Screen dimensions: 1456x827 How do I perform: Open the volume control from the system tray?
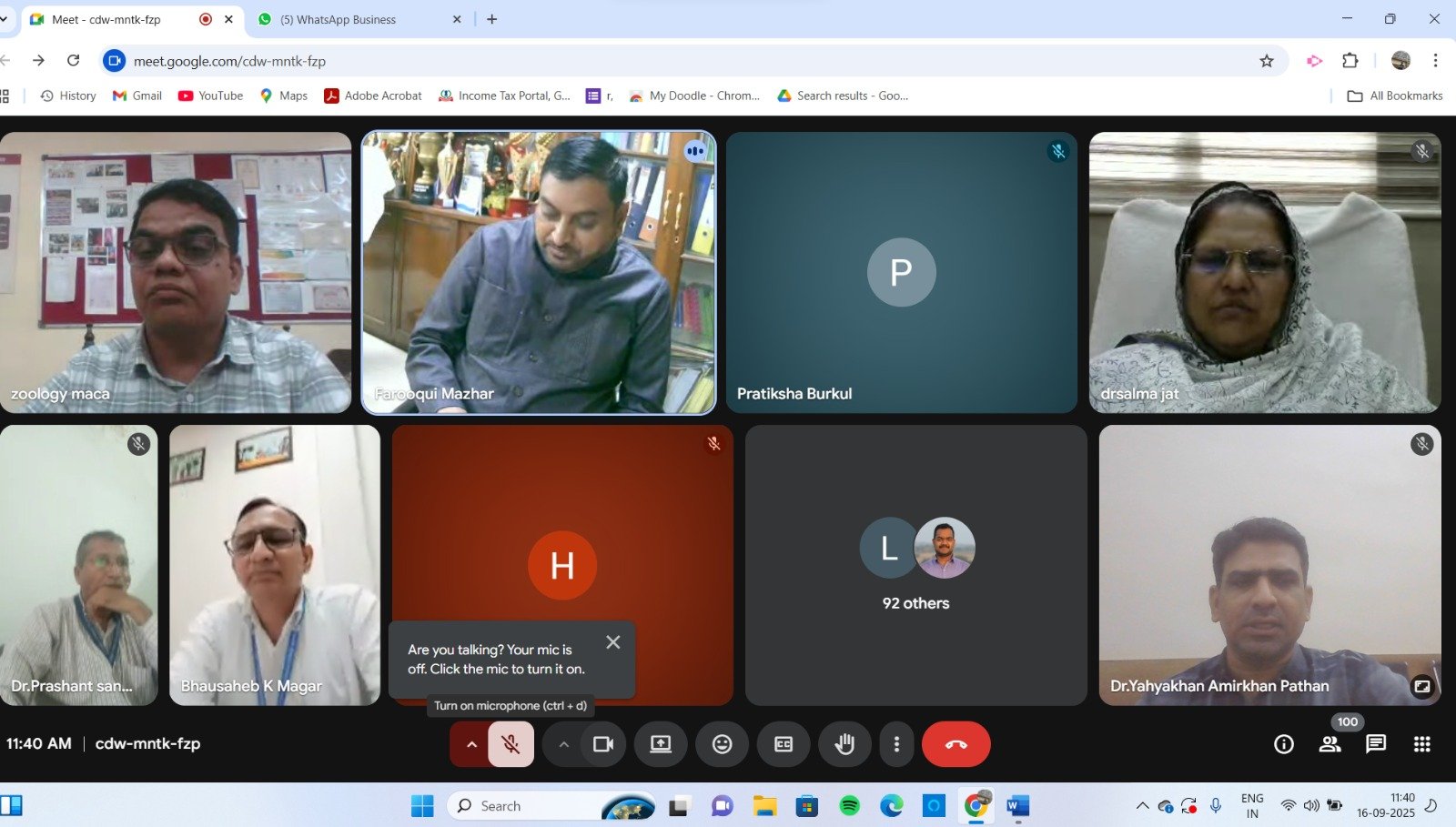(x=1310, y=805)
